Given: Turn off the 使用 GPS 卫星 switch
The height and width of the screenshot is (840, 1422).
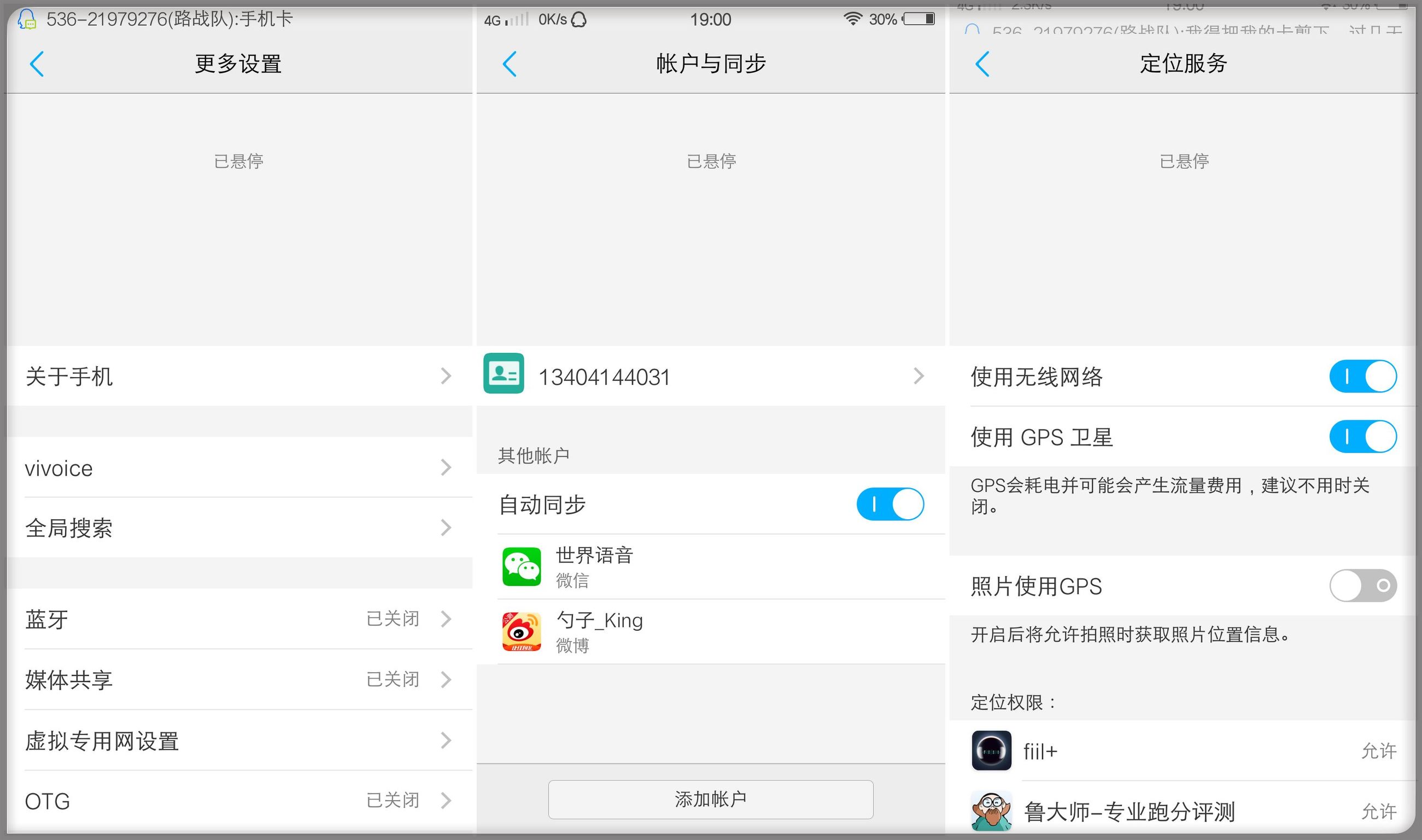Looking at the screenshot, I should coord(1362,437).
